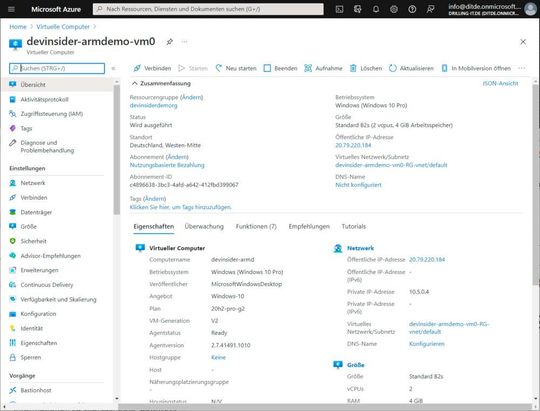Click Konfigurieren DNS name link
The width and height of the screenshot is (540, 411).
(x=427, y=344)
